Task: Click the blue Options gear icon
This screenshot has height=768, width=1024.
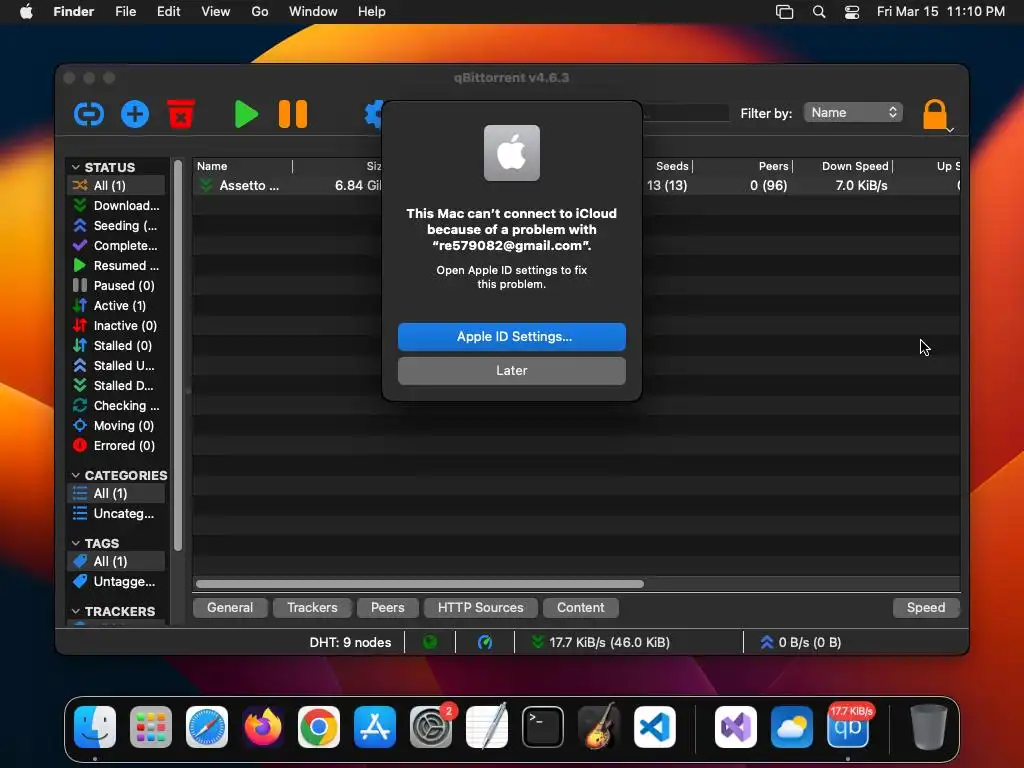Action: point(374,114)
